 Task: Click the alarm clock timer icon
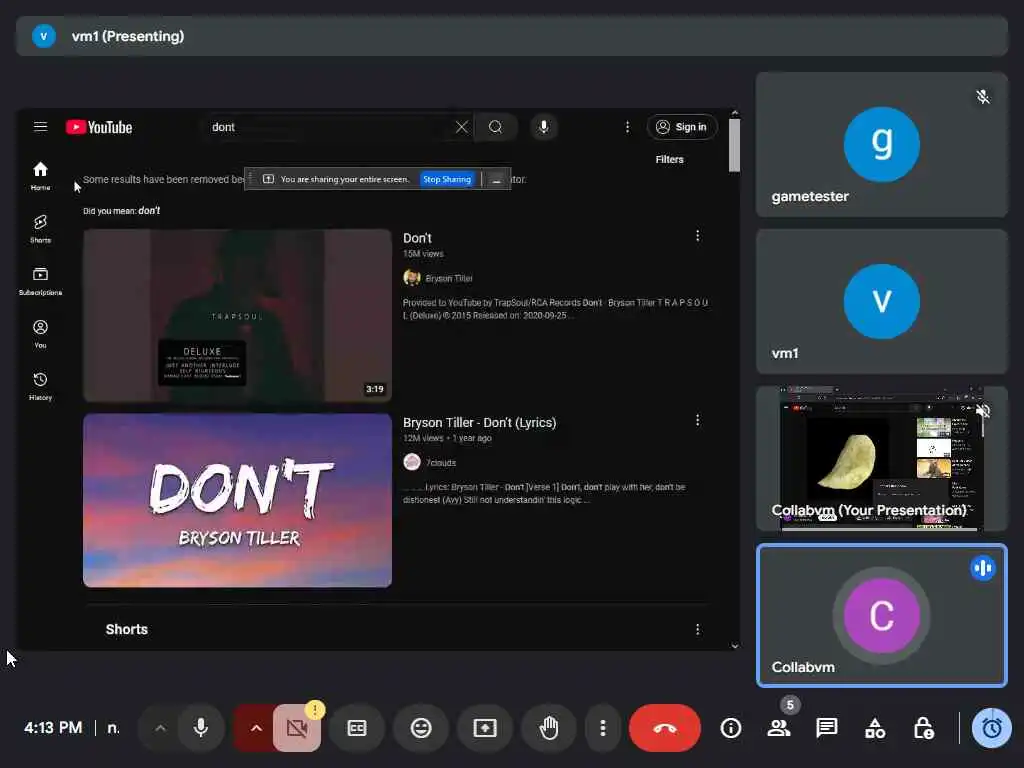tap(992, 728)
